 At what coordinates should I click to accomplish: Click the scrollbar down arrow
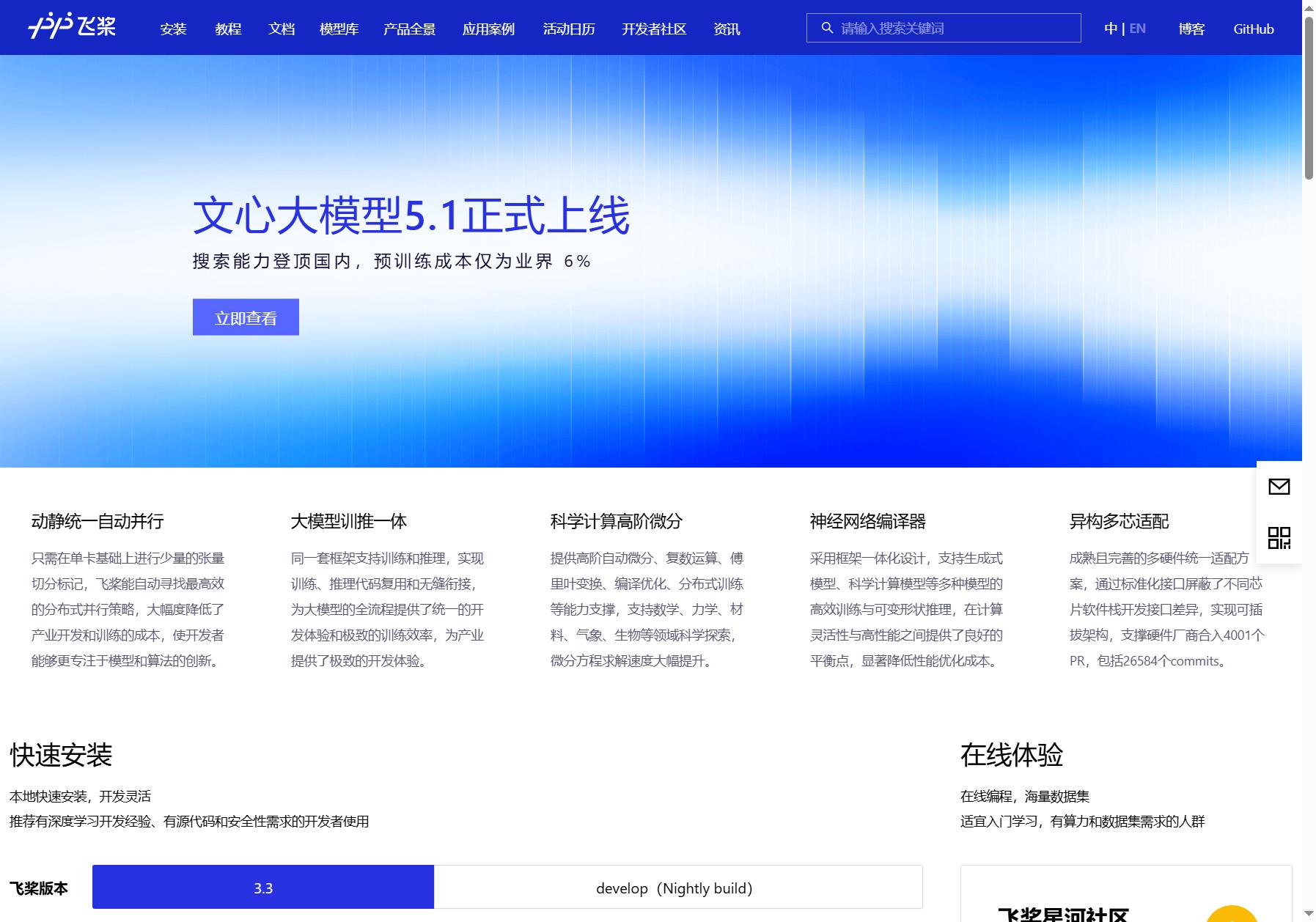click(x=1309, y=915)
